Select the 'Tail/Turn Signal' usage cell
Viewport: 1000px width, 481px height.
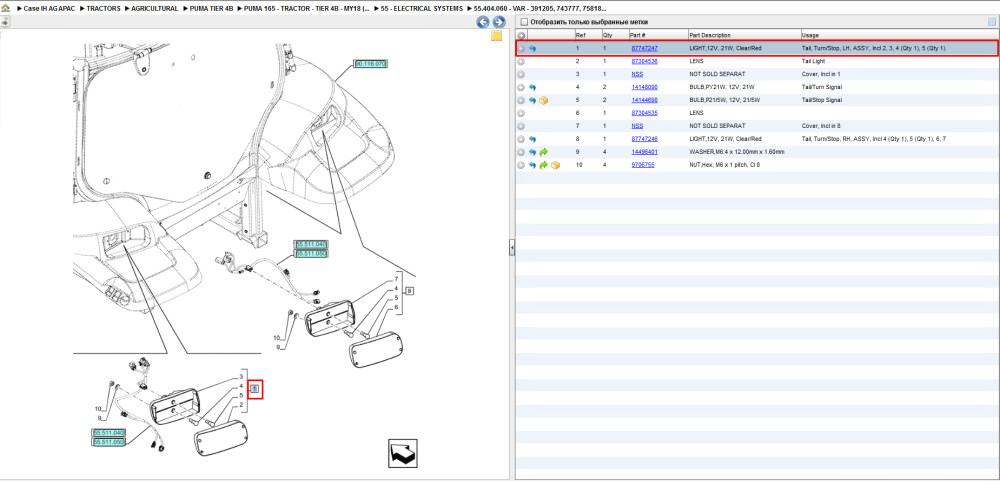point(821,87)
